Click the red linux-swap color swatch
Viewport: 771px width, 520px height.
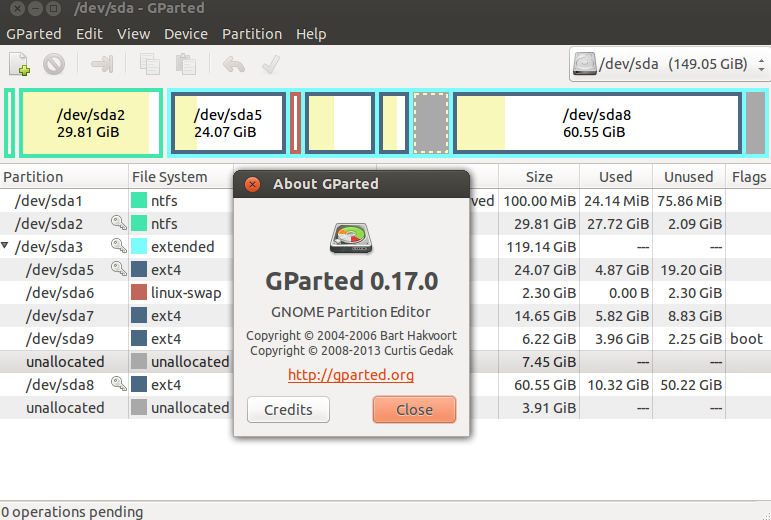[x=139, y=292]
